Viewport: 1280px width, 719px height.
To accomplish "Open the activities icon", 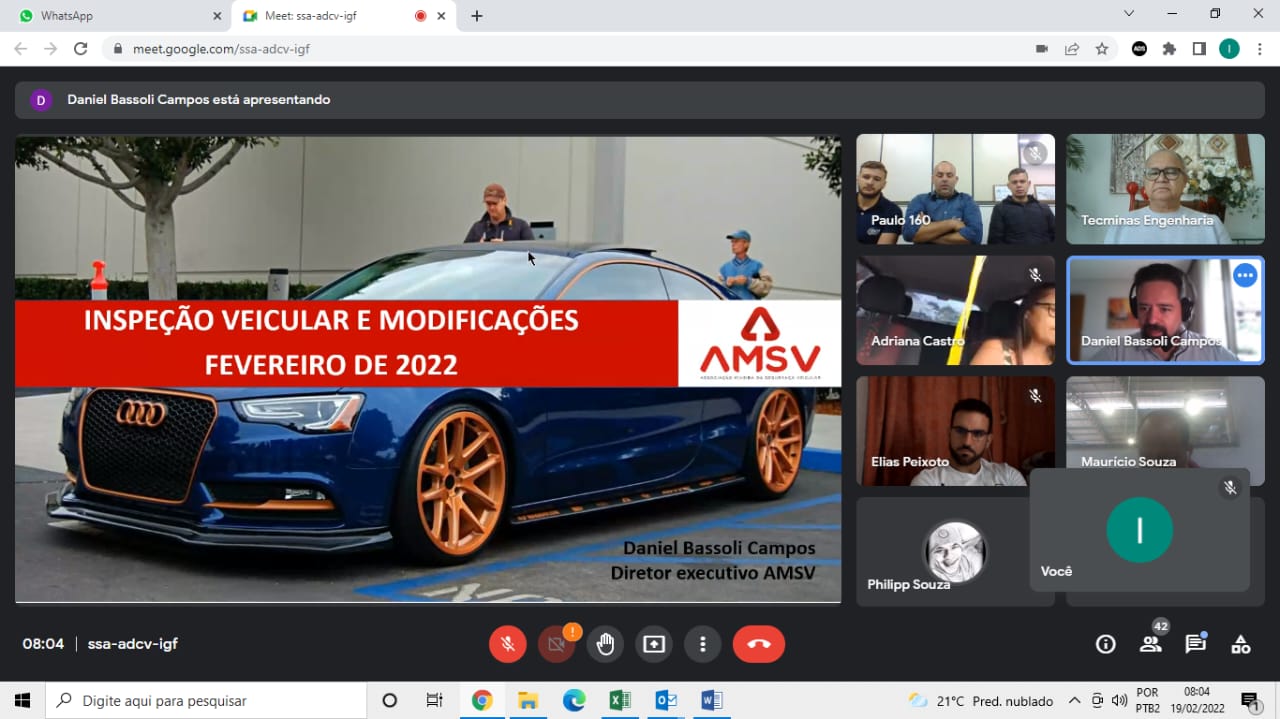I will click(x=1241, y=644).
